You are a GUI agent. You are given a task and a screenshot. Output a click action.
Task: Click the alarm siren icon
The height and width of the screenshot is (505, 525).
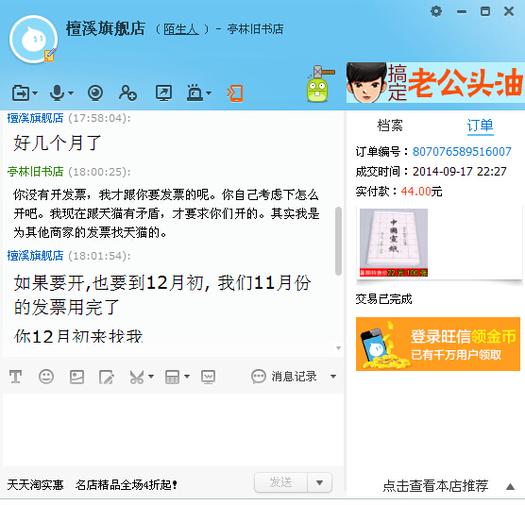[195, 93]
